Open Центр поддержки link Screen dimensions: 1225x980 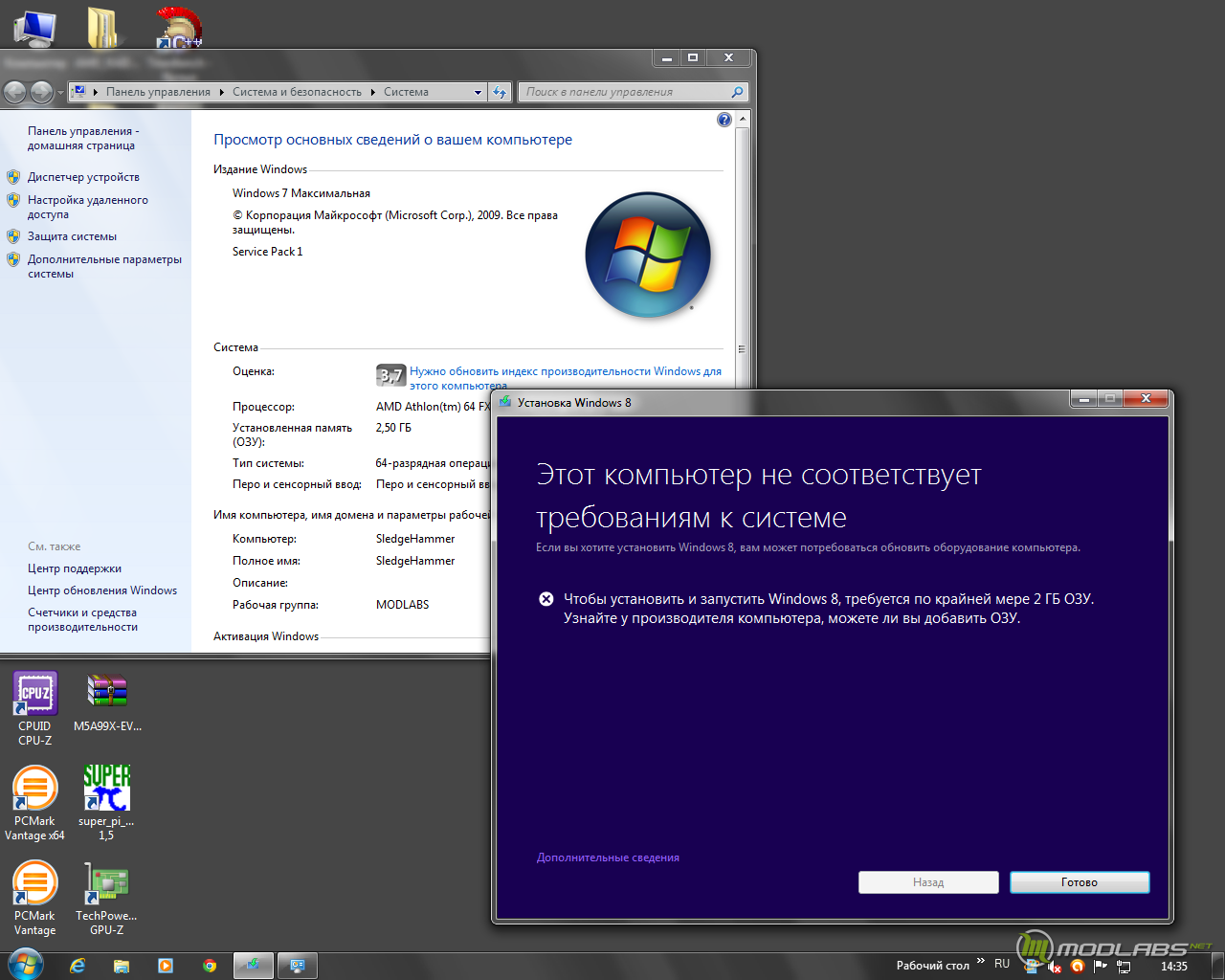[x=75, y=568]
